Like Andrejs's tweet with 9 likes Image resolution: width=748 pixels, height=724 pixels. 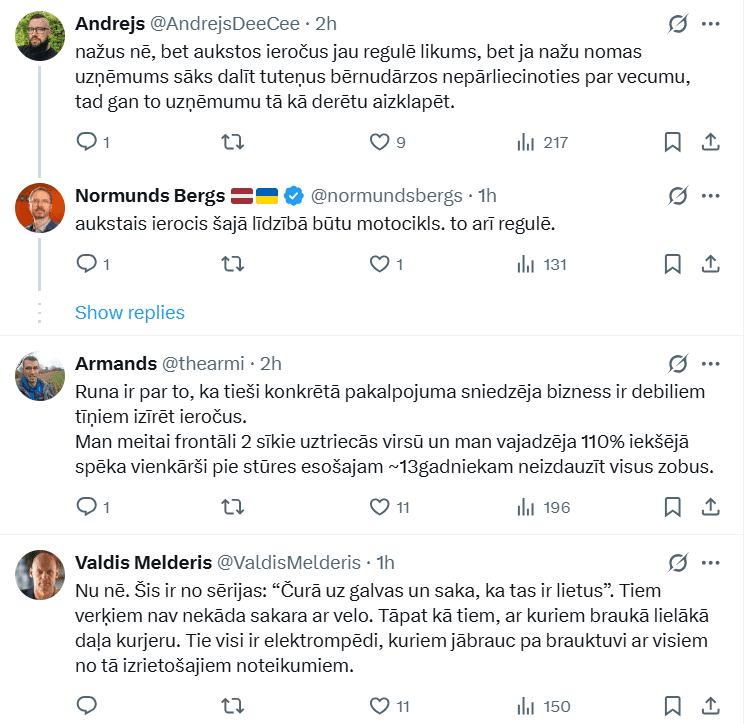click(x=379, y=142)
